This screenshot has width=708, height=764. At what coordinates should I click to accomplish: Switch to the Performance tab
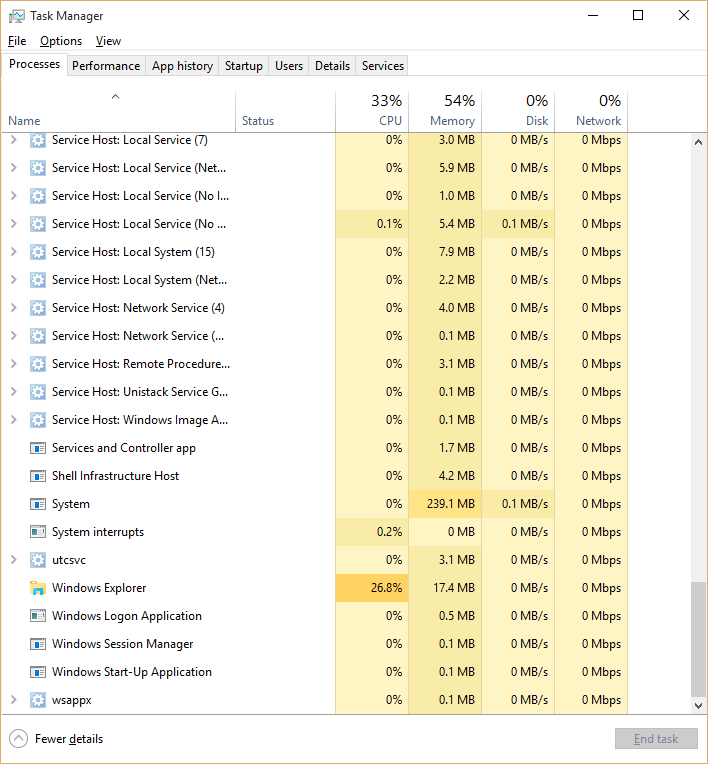pos(106,66)
